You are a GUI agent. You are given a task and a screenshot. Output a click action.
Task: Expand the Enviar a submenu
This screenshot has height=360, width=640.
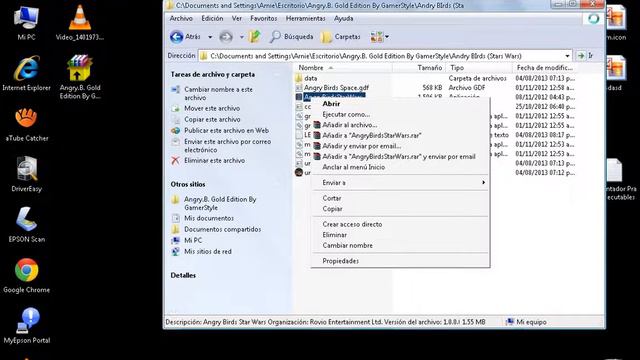(400, 182)
